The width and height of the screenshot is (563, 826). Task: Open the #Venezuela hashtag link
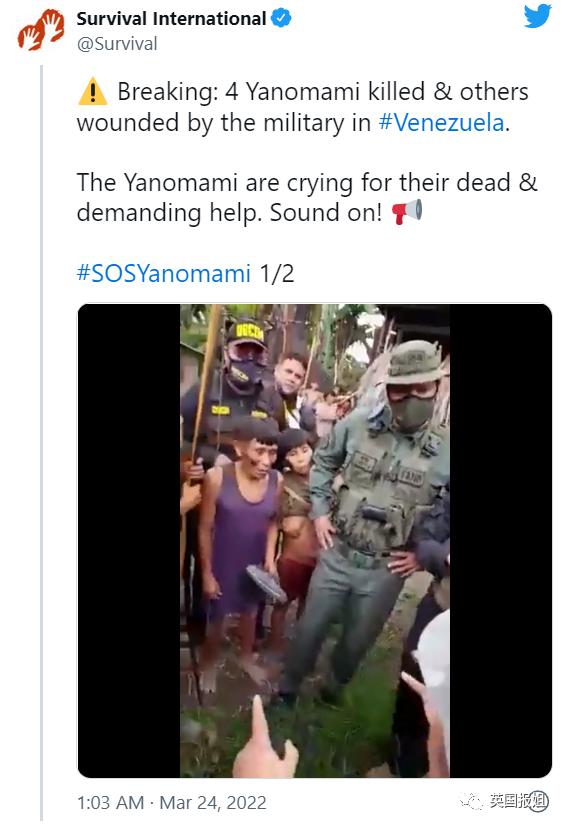coord(441,123)
